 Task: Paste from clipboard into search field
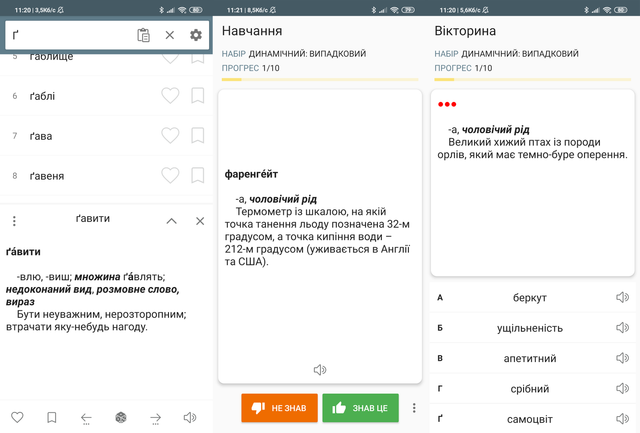[144, 35]
